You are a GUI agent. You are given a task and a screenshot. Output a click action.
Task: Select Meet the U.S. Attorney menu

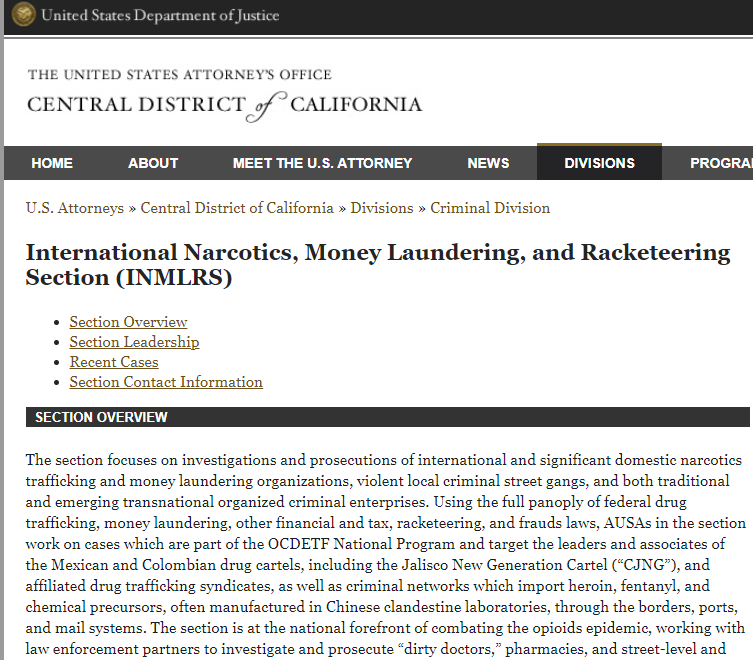click(x=322, y=163)
